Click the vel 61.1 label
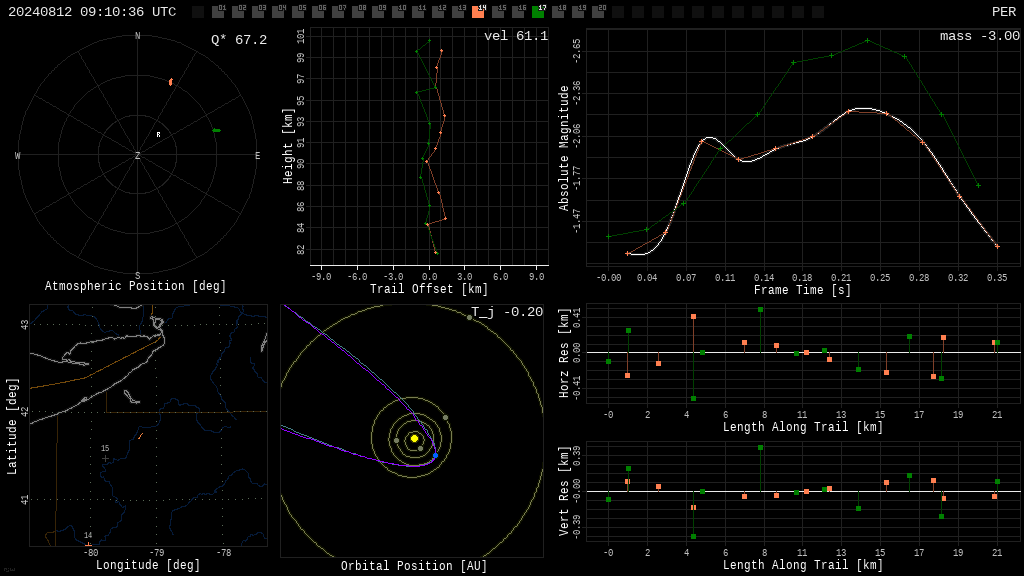 click(516, 36)
